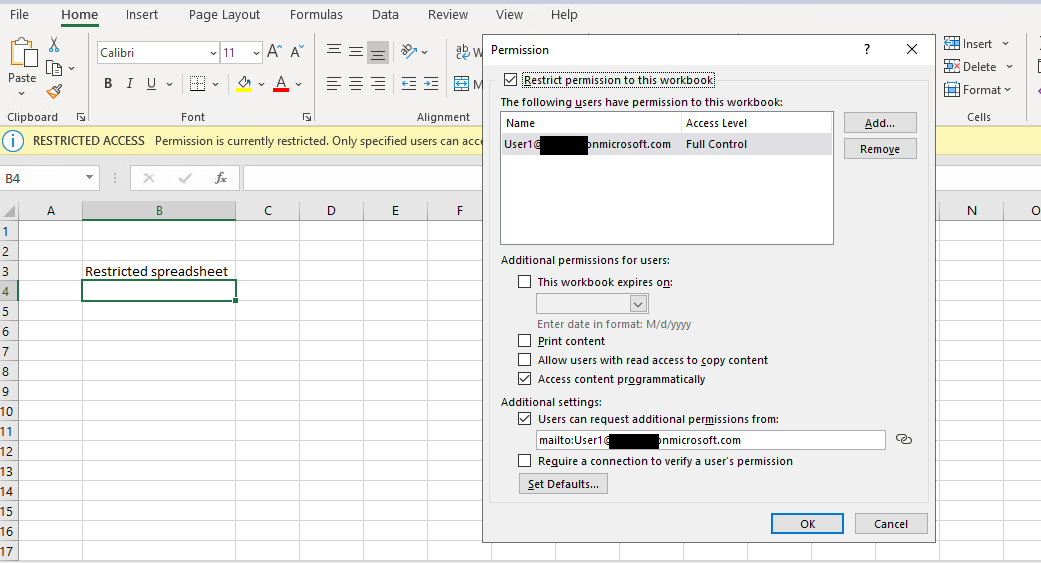Open the File menu

pyautogui.click(x=19, y=15)
